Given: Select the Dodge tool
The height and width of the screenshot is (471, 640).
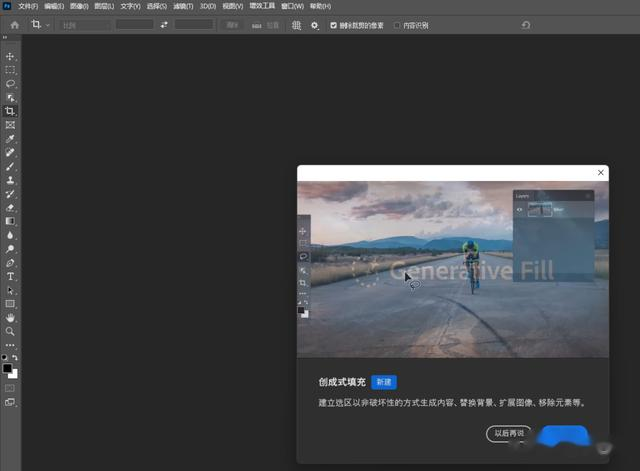Looking at the screenshot, I should (10, 249).
